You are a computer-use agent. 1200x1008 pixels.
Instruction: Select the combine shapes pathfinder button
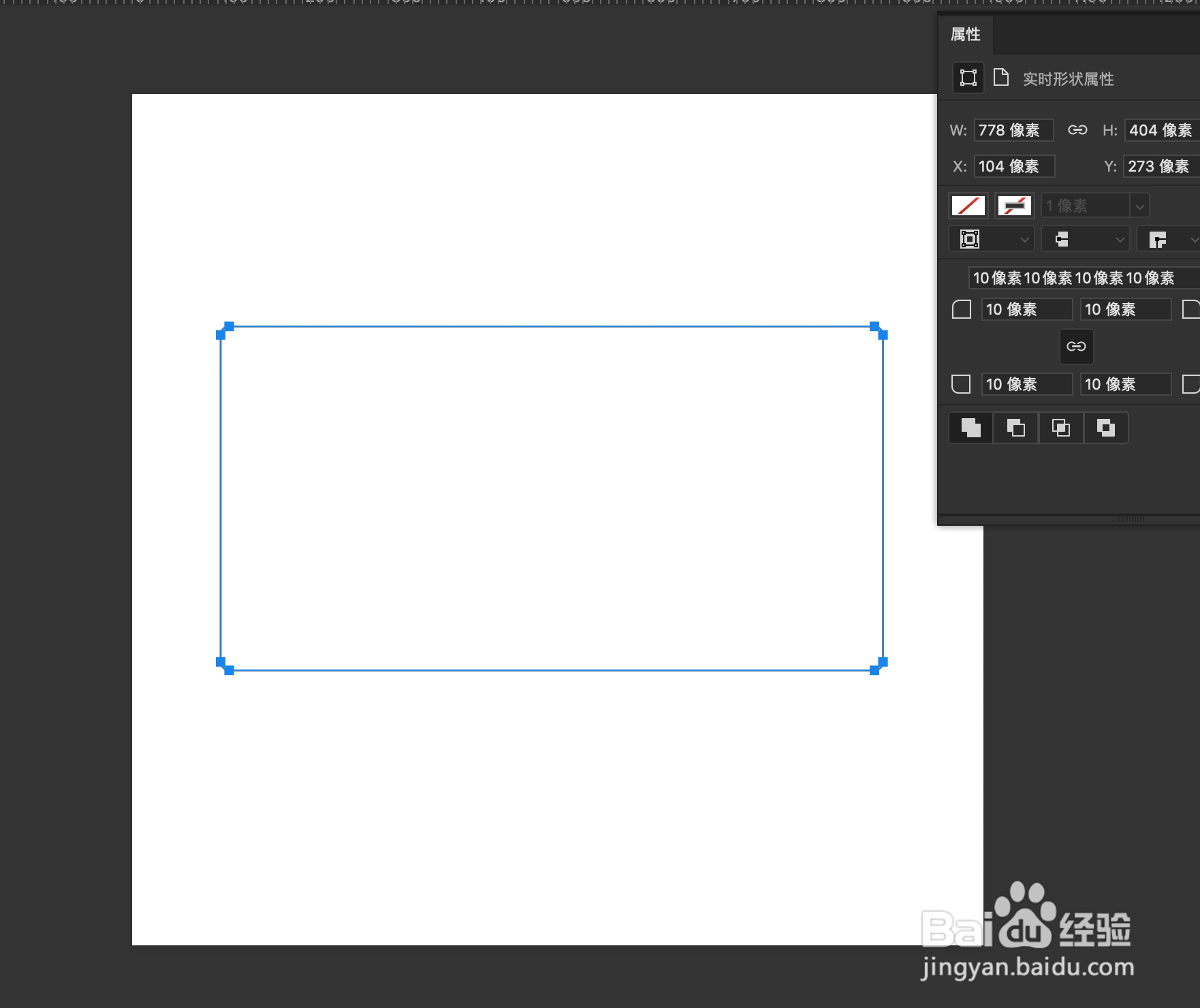point(971,428)
